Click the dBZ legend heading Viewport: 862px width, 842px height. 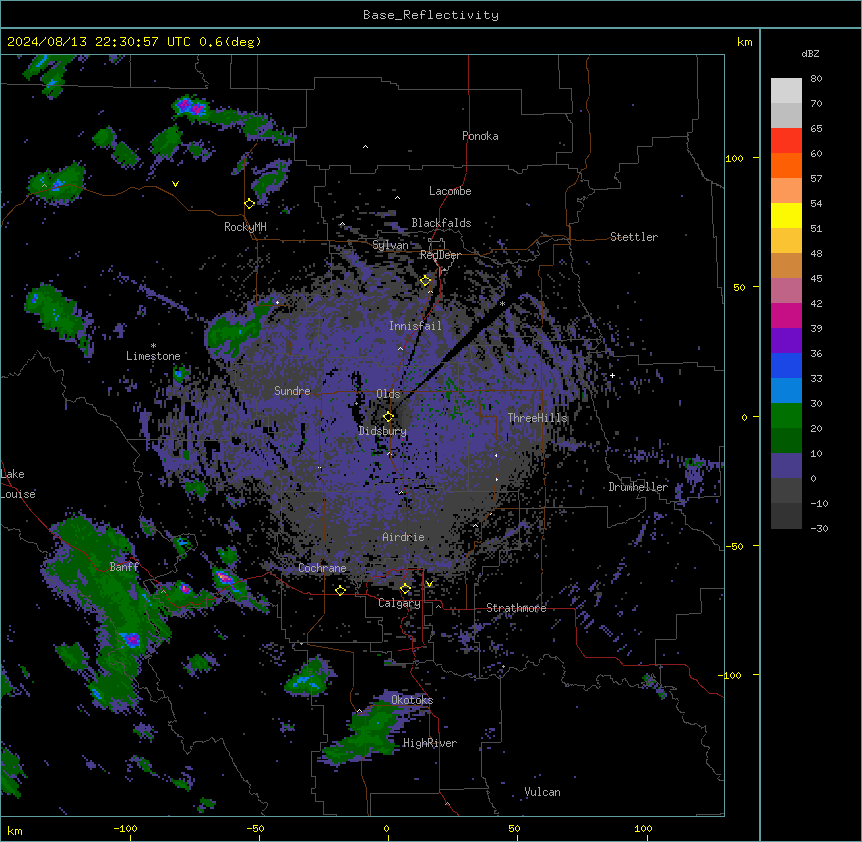click(x=810, y=53)
